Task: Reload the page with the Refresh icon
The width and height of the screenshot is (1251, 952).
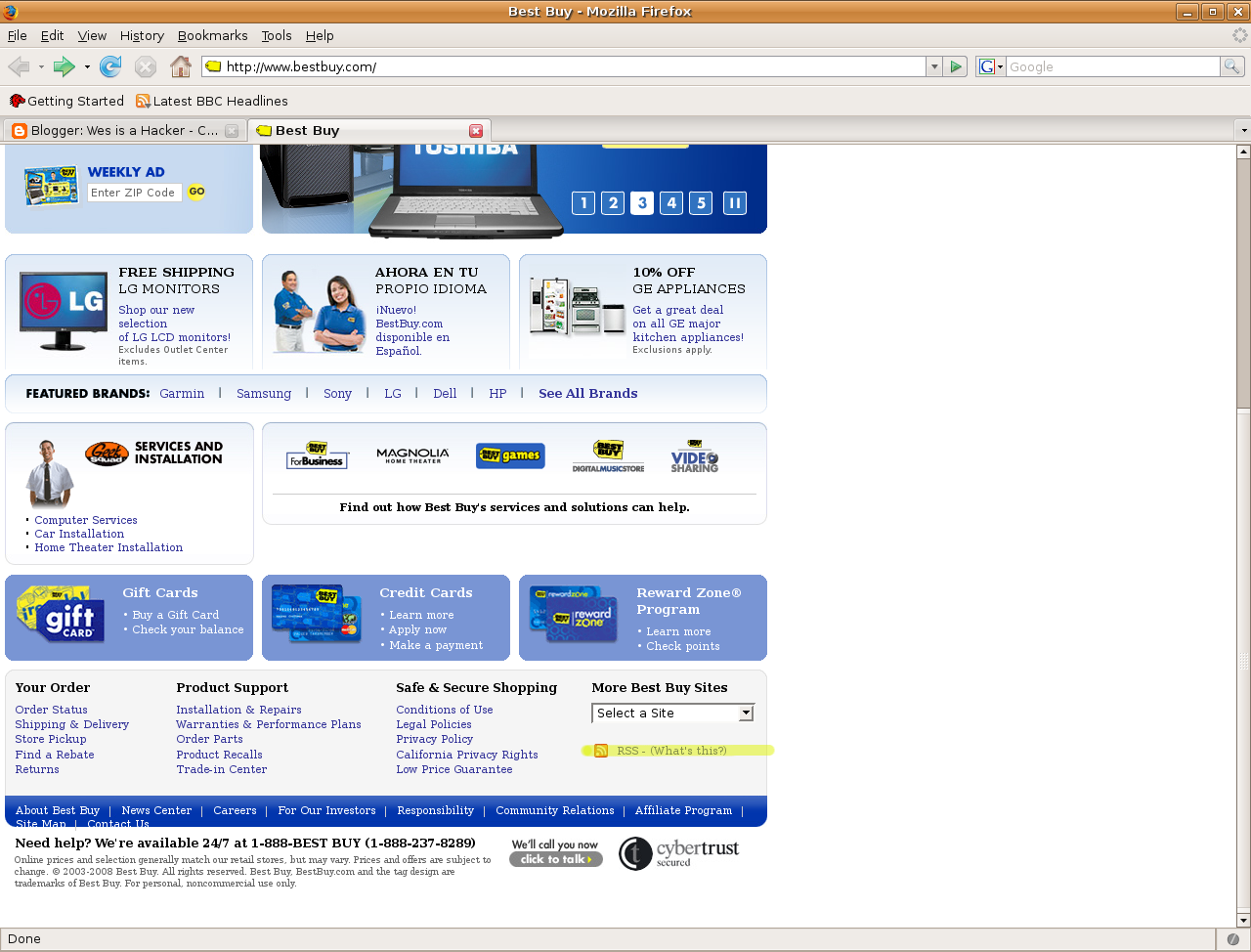Action: click(110, 66)
